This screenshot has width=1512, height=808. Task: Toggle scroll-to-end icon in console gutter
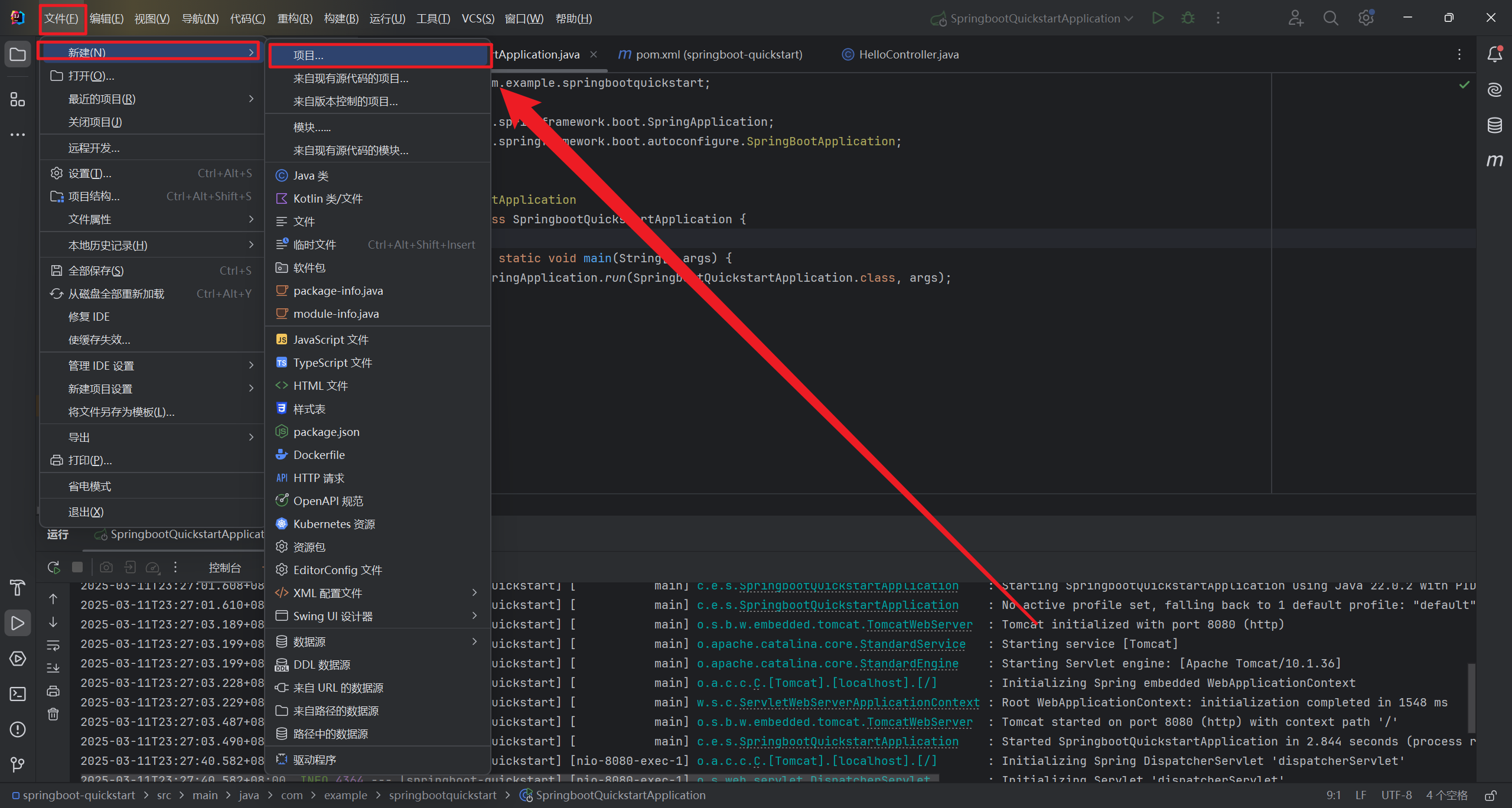(53, 668)
